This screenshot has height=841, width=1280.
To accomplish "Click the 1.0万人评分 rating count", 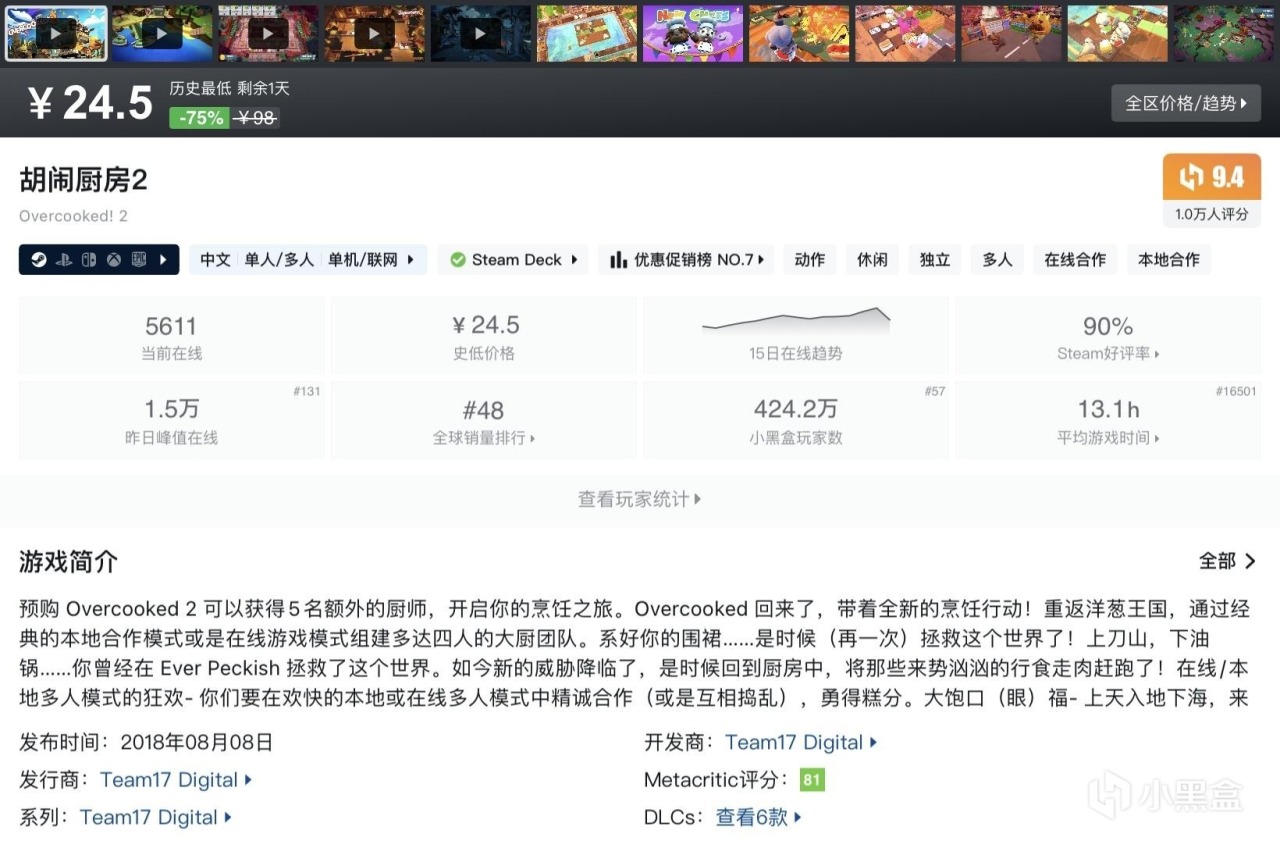I will [1212, 214].
